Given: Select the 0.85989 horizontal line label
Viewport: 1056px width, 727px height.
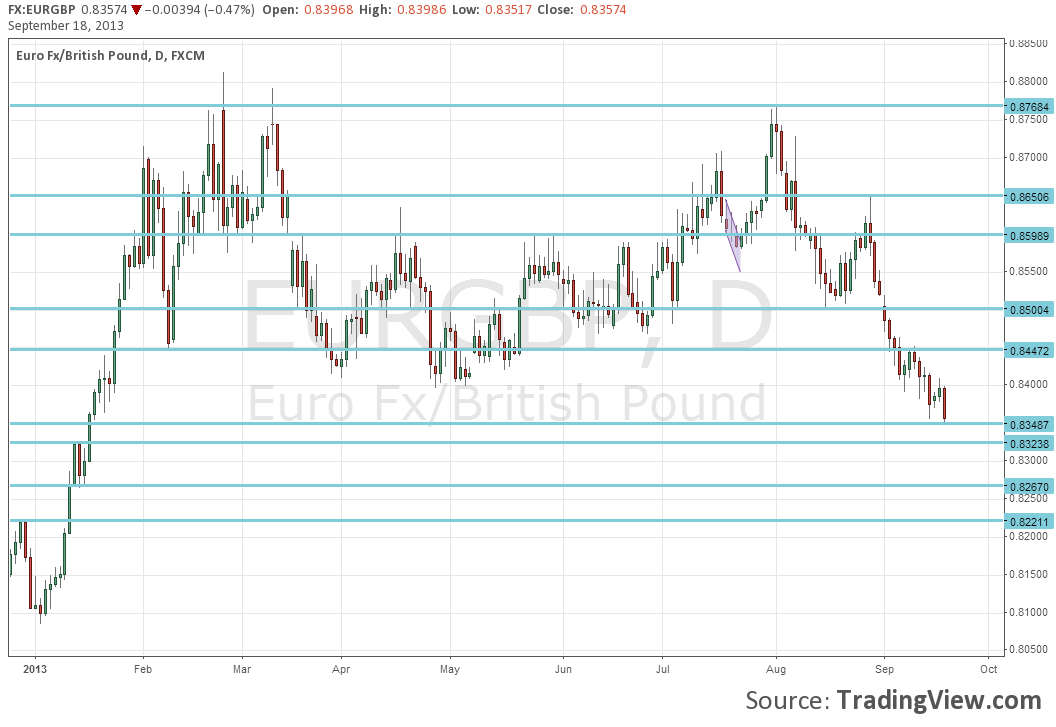Looking at the screenshot, I should click(1028, 236).
